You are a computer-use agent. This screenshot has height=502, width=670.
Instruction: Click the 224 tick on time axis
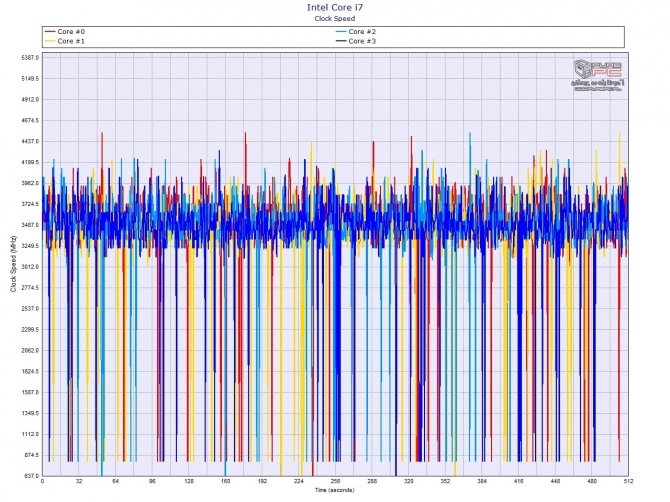[299, 481]
